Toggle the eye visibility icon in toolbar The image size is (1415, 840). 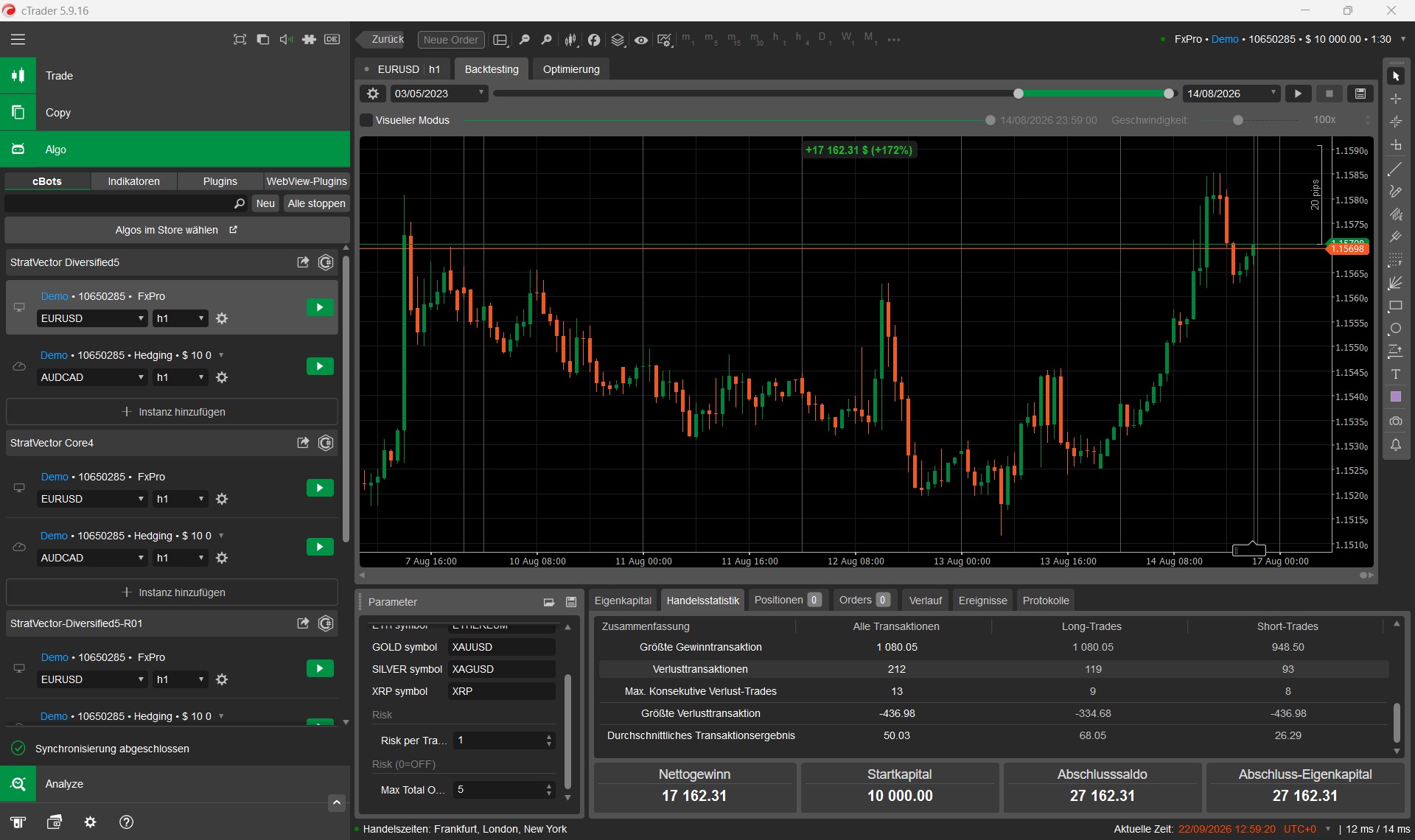641,40
